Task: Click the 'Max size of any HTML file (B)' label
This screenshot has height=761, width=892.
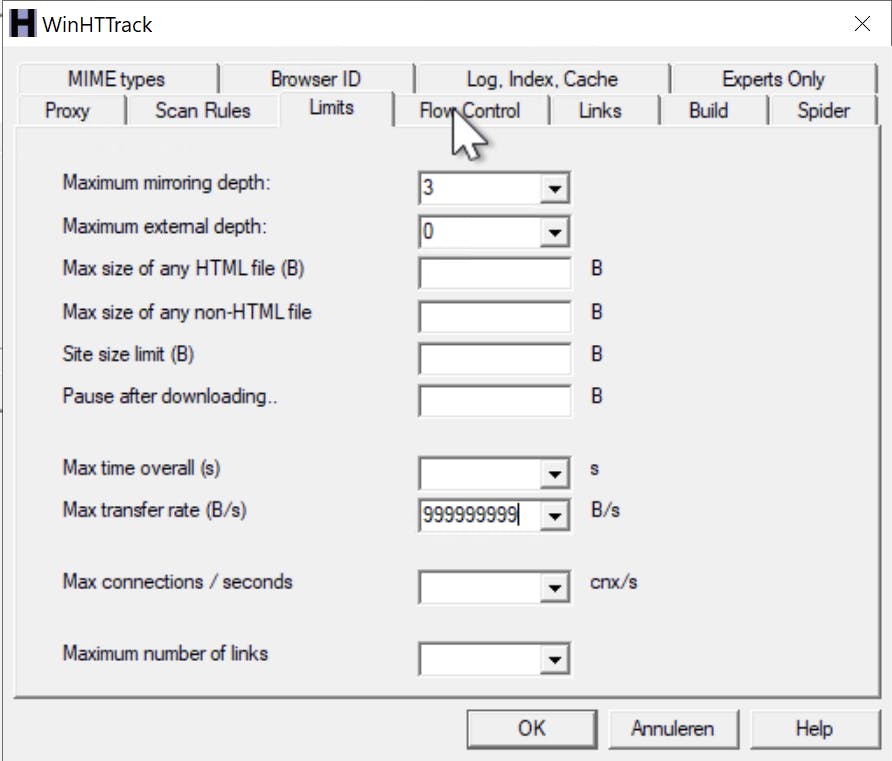Action: [183, 268]
